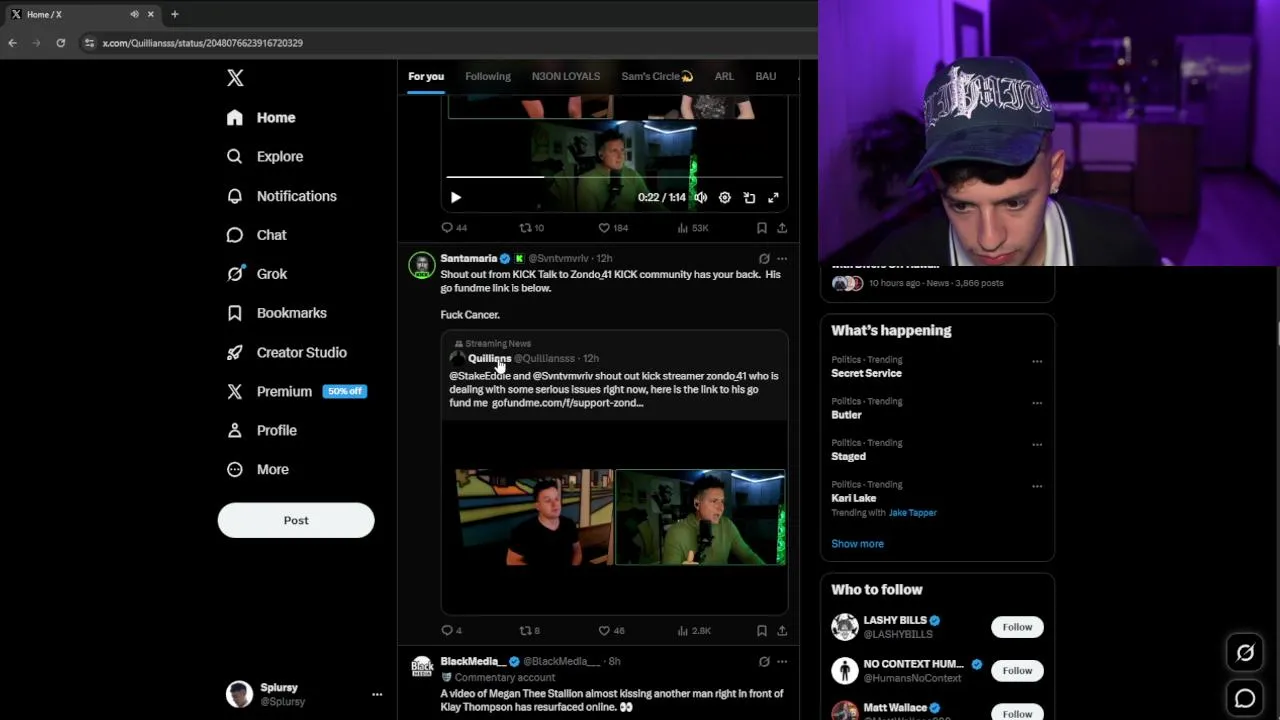Click Show more under What's happening

coord(857,544)
